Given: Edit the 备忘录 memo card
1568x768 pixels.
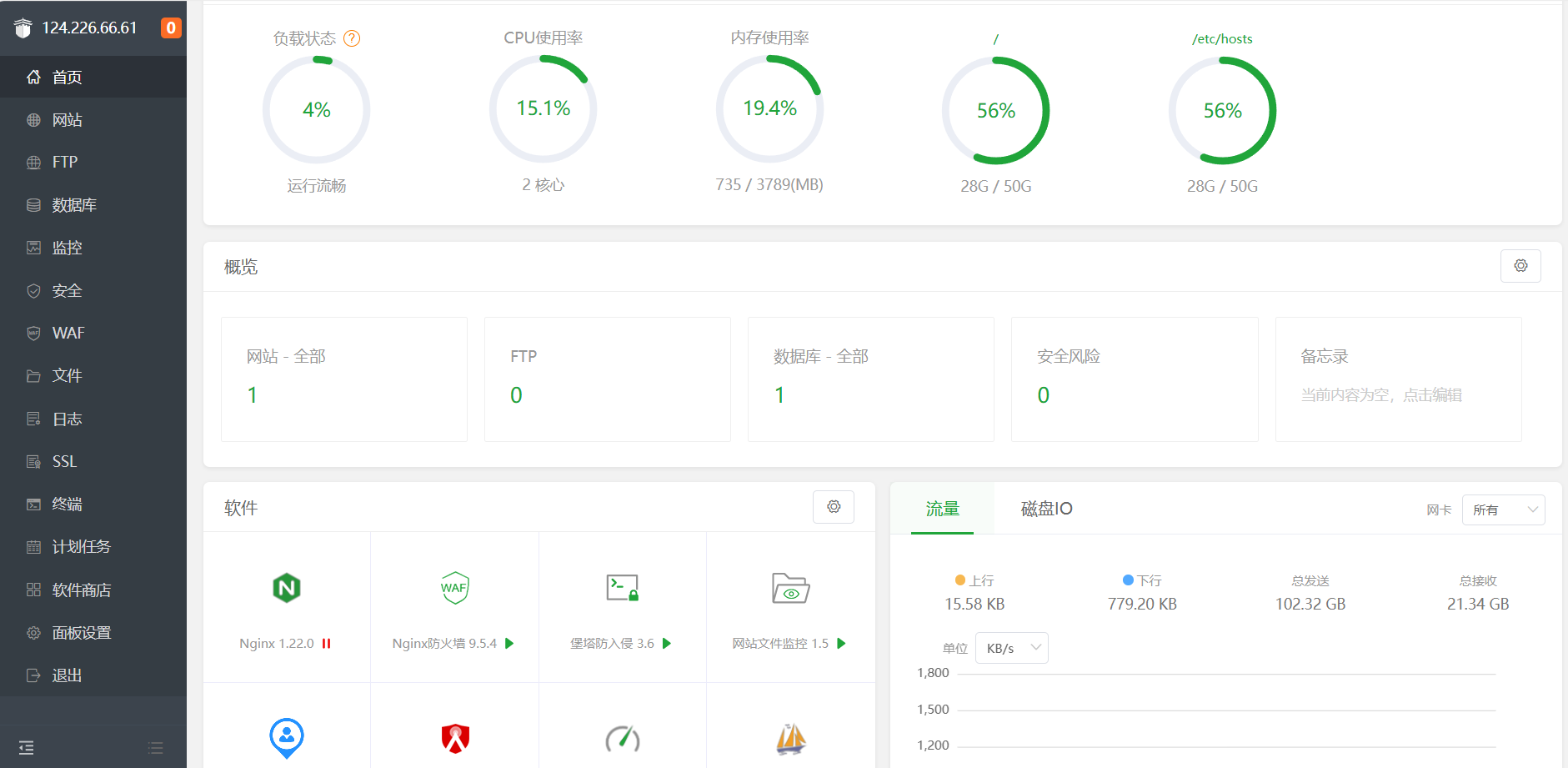Looking at the screenshot, I should pos(1399,379).
